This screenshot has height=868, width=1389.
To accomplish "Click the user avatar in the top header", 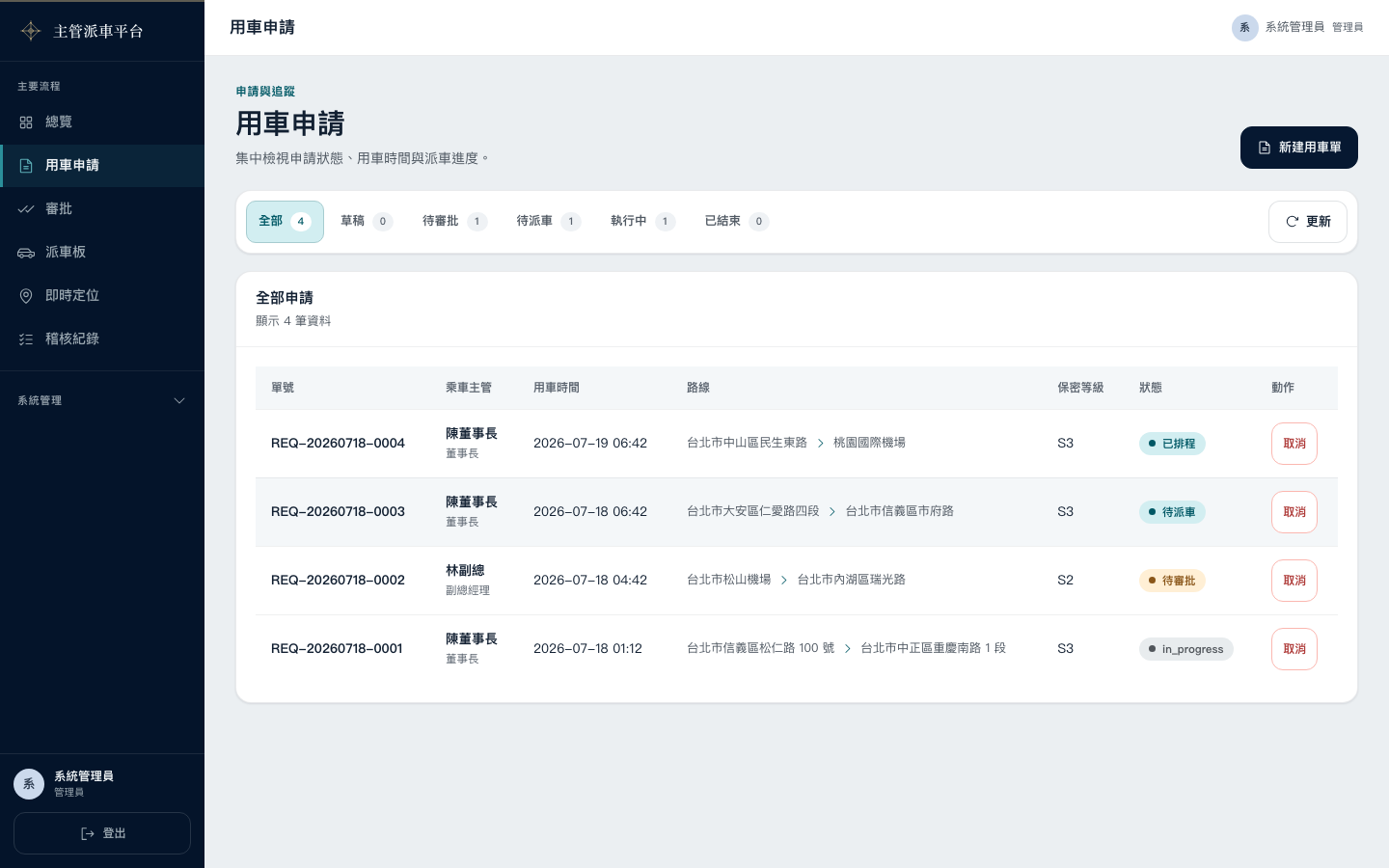I will (1244, 27).
